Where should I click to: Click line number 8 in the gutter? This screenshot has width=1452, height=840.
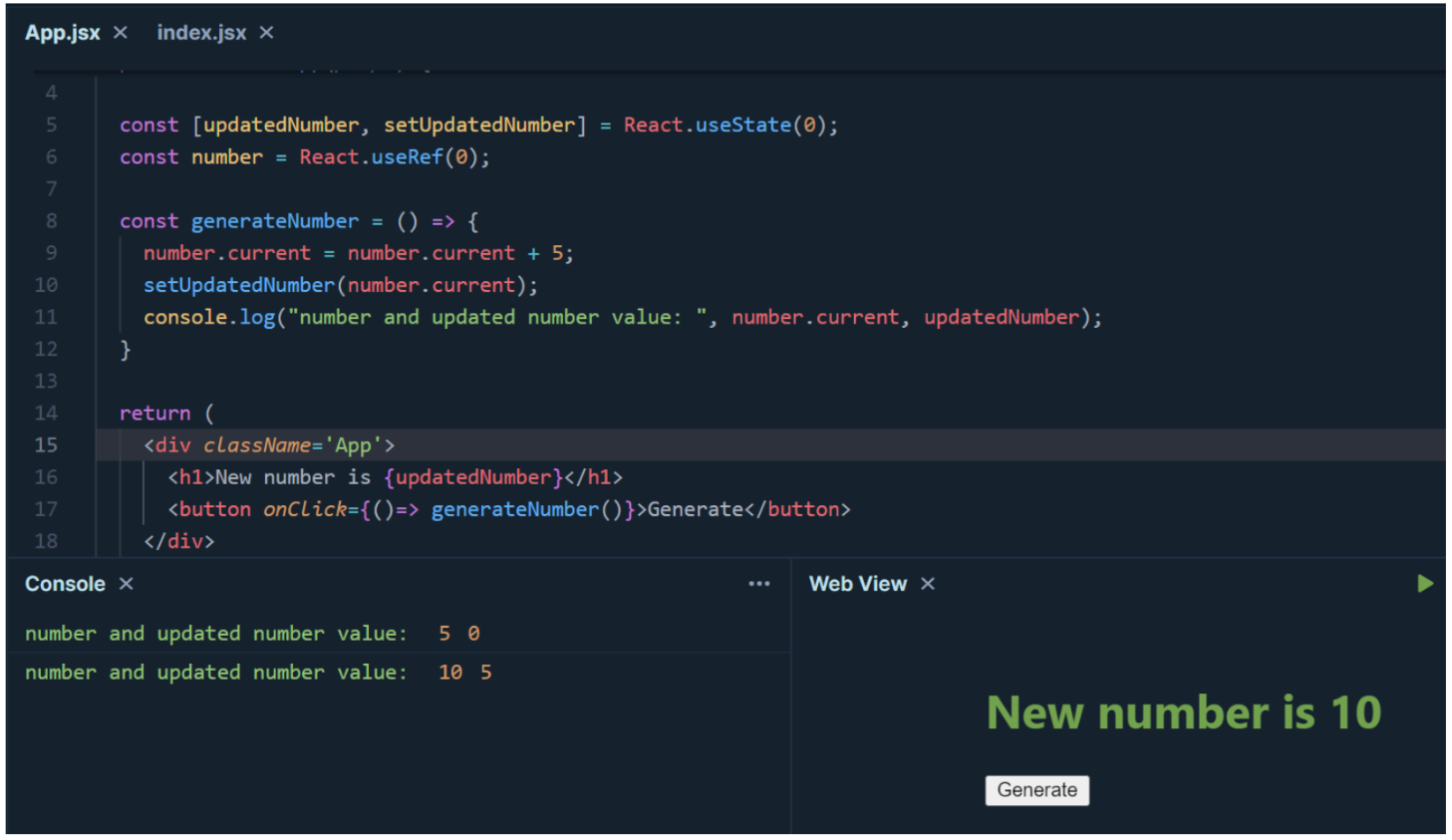coord(51,221)
